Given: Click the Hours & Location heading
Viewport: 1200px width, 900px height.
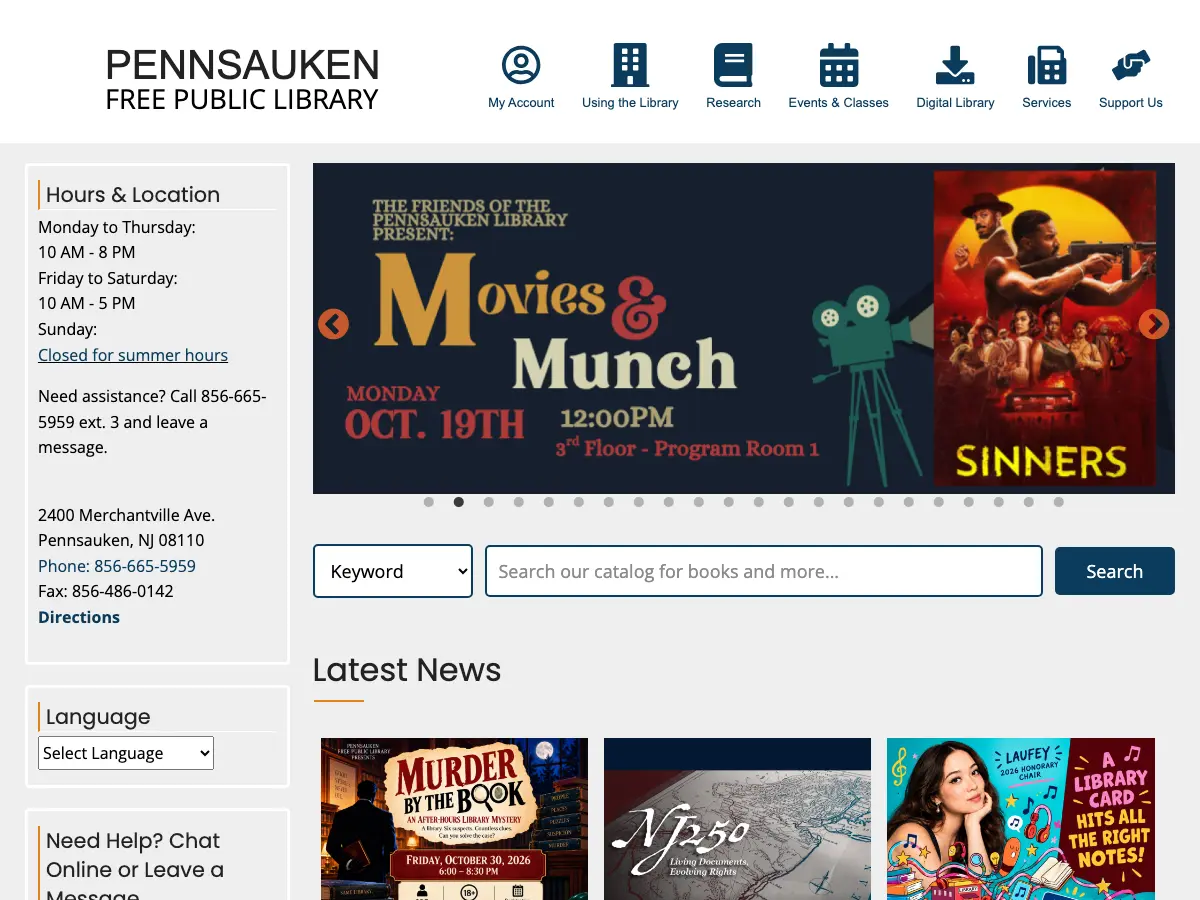Looking at the screenshot, I should pos(133,195).
